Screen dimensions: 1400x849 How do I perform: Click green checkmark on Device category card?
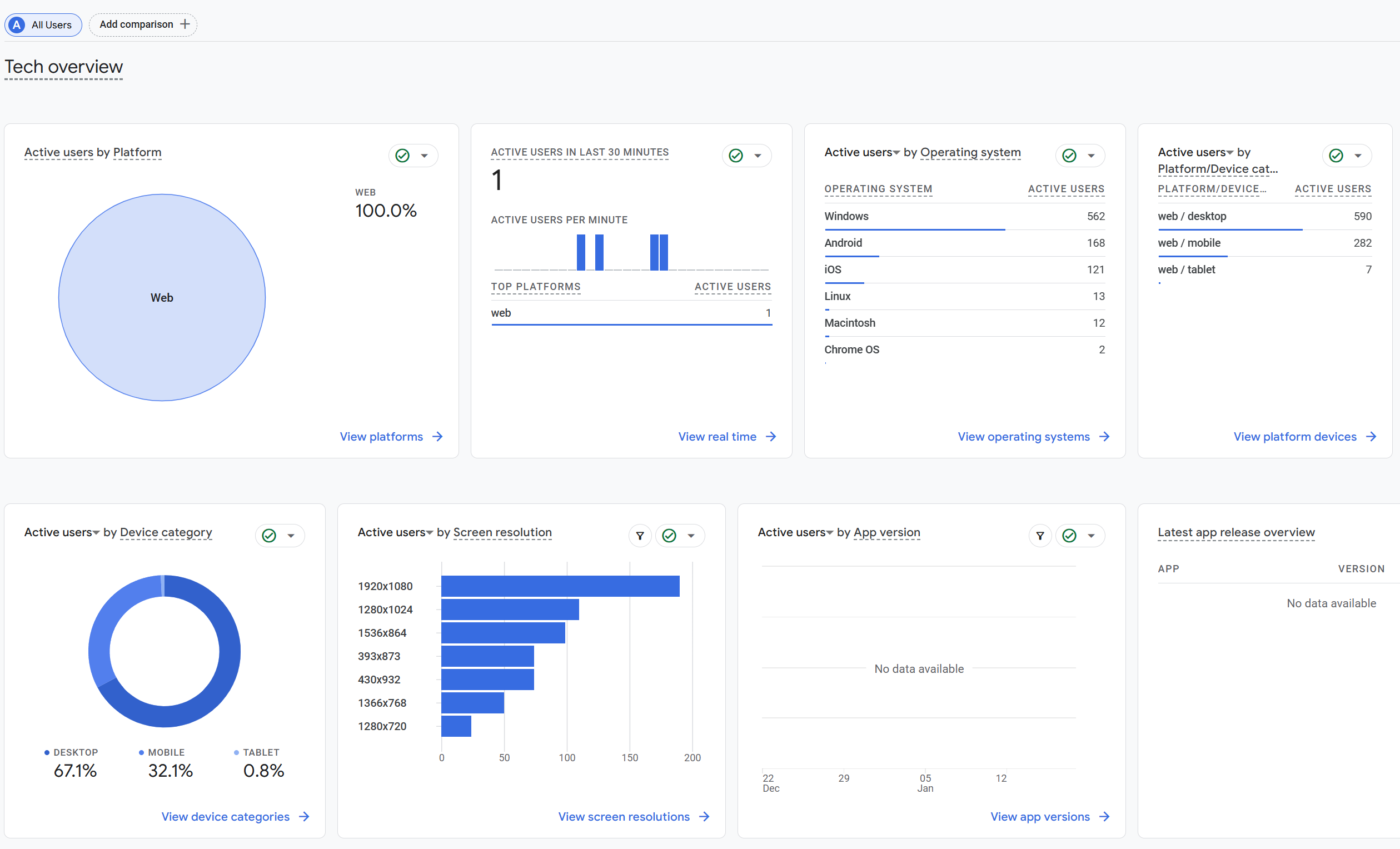click(x=269, y=536)
